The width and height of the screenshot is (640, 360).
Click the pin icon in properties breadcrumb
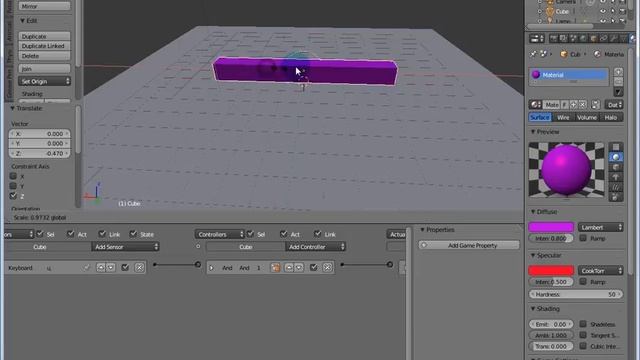point(533,54)
